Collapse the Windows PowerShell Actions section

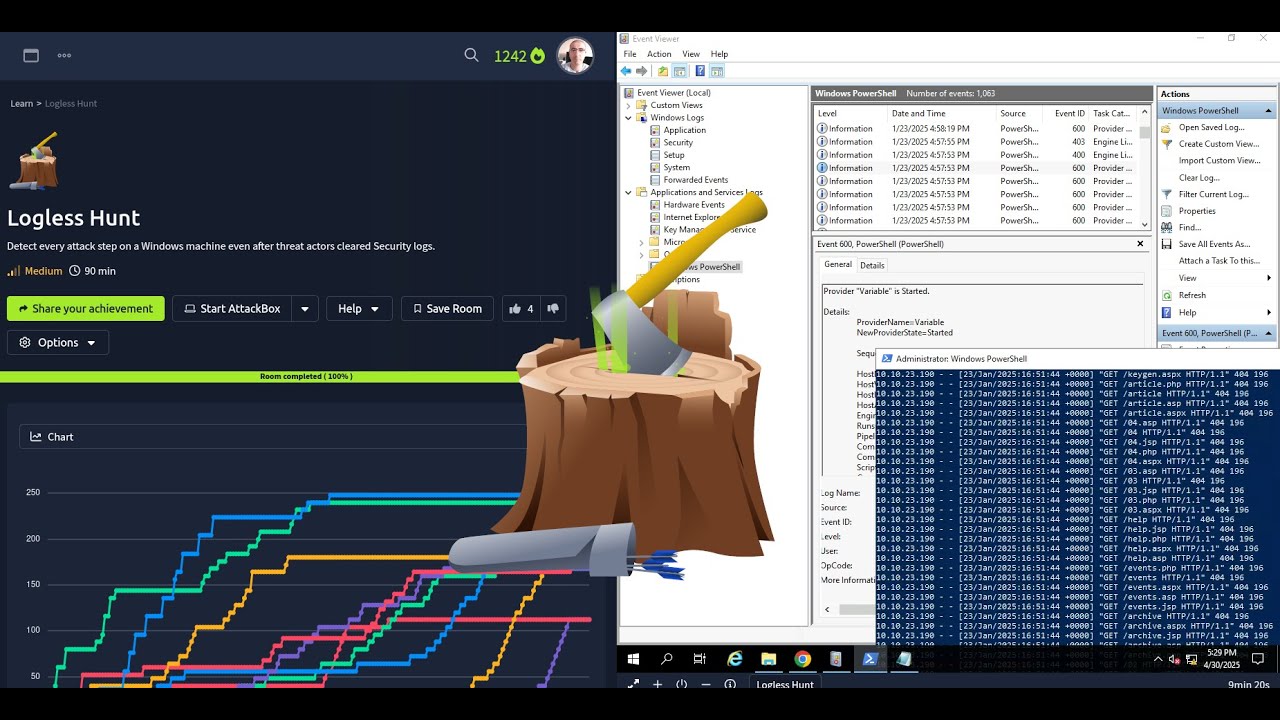coord(1269,111)
